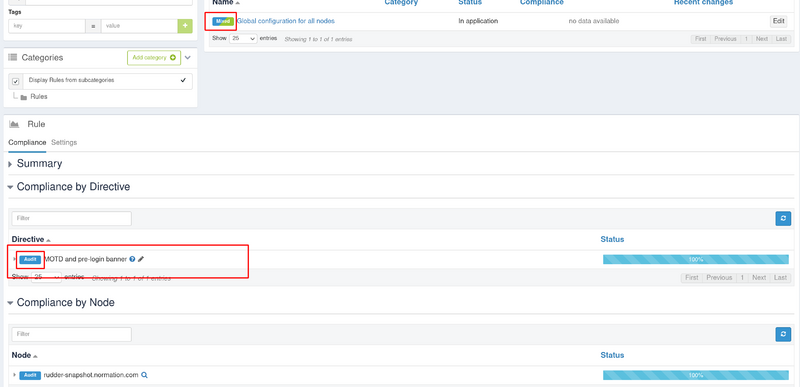Viewport: 800px width, 387px height.
Task: Click the no data available compliance cell
Action: click(x=594, y=21)
